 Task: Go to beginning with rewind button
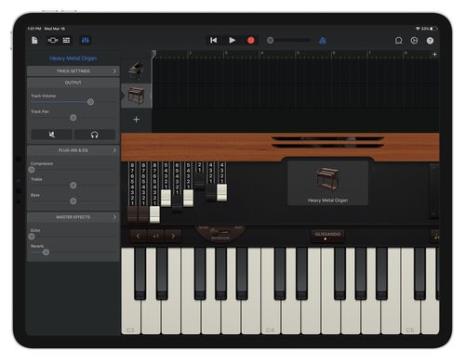tap(213, 40)
